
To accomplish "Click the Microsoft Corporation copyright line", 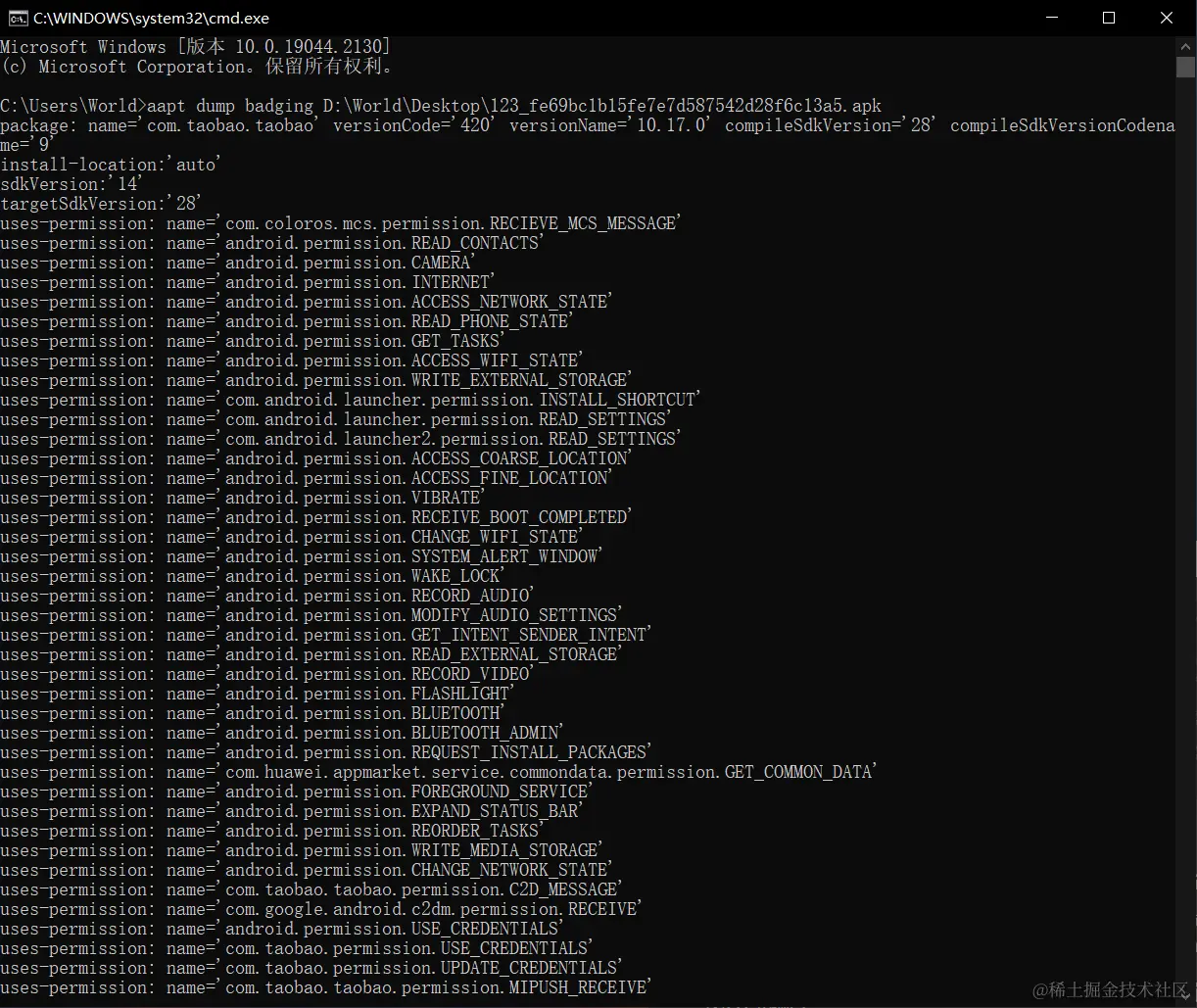I will tap(198, 67).
